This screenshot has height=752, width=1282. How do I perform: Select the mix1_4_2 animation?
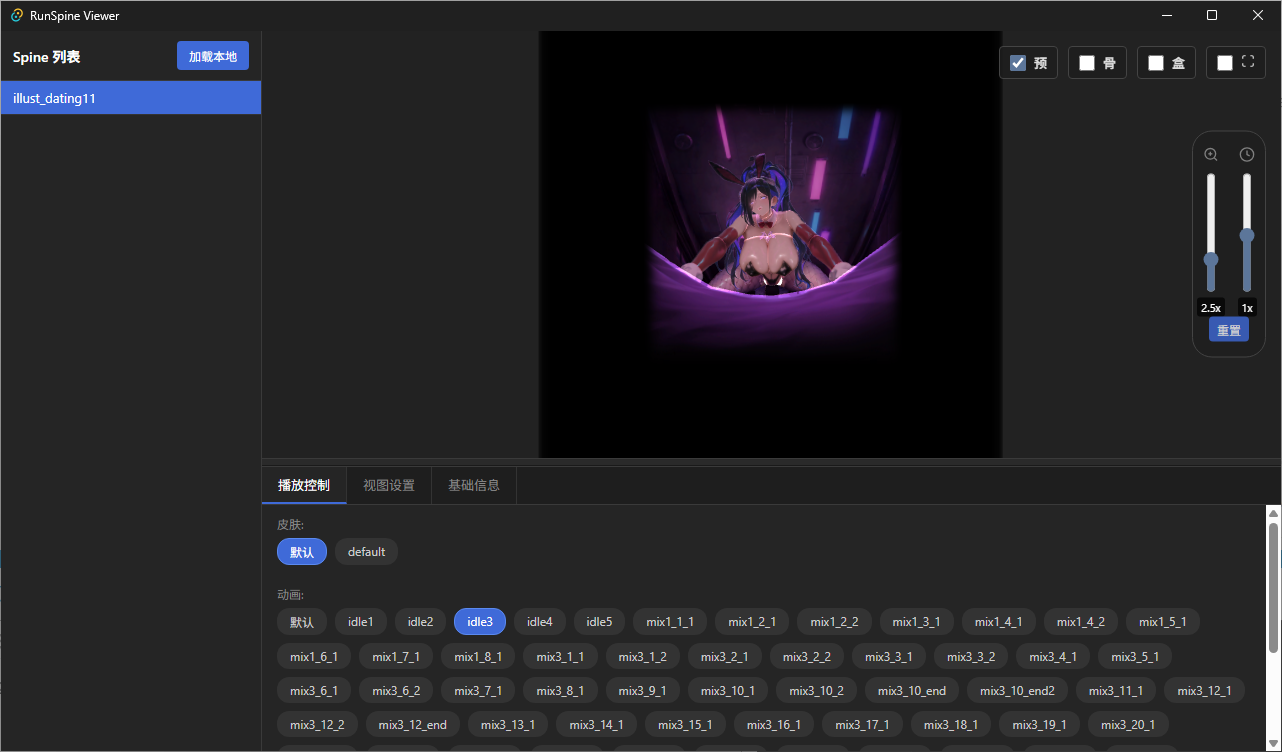pyautogui.click(x=1081, y=622)
